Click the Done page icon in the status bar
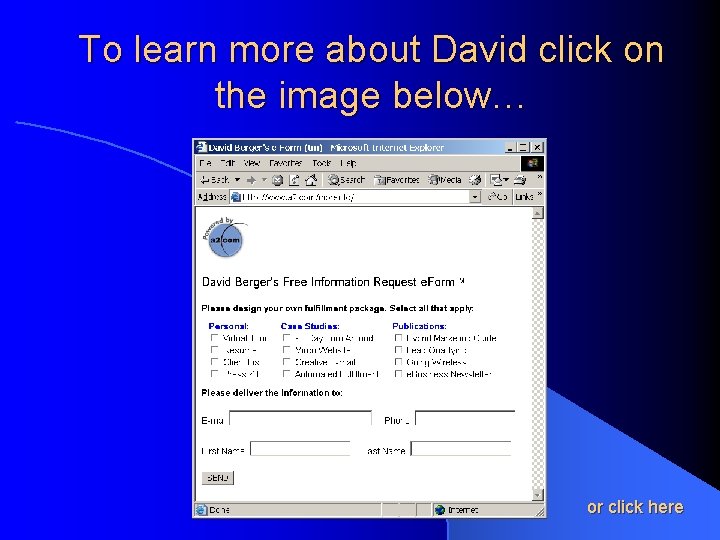This screenshot has width=720, height=540. pyautogui.click(x=202, y=510)
